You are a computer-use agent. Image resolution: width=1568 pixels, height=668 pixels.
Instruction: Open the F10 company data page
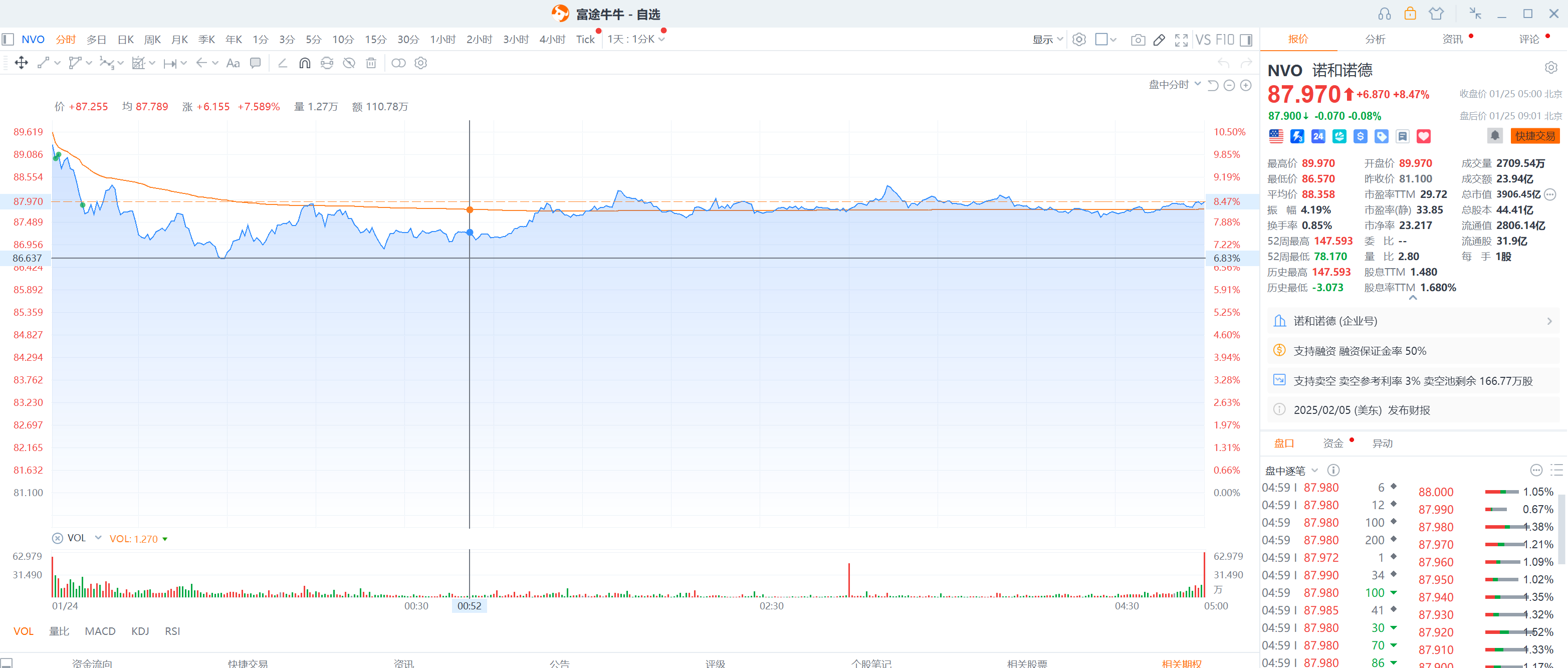[1225, 40]
